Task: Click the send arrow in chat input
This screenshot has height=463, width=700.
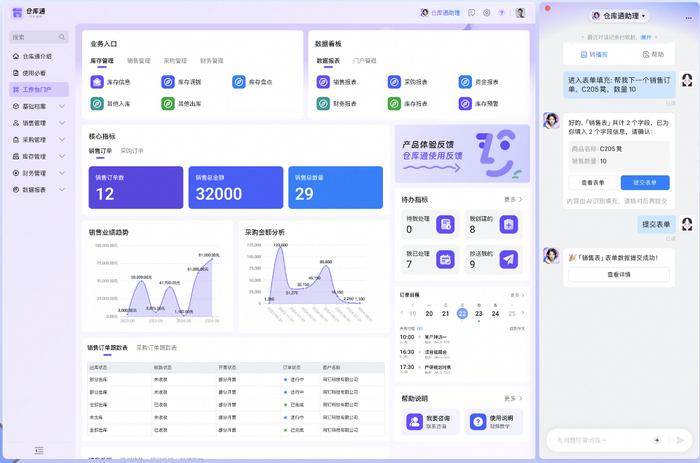Action: click(680, 439)
